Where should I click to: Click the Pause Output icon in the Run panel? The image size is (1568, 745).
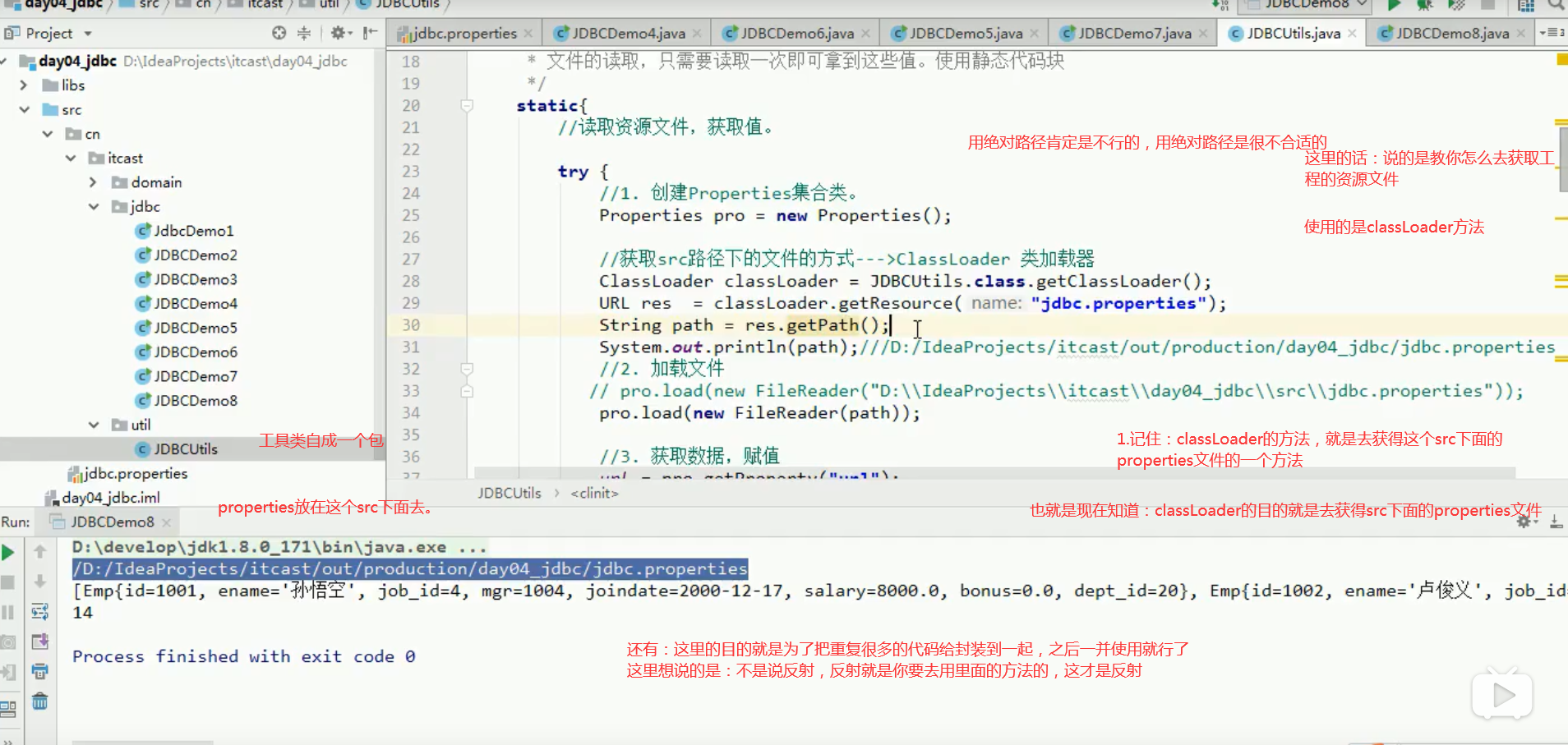pyautogui.click(x=8, y=612)
